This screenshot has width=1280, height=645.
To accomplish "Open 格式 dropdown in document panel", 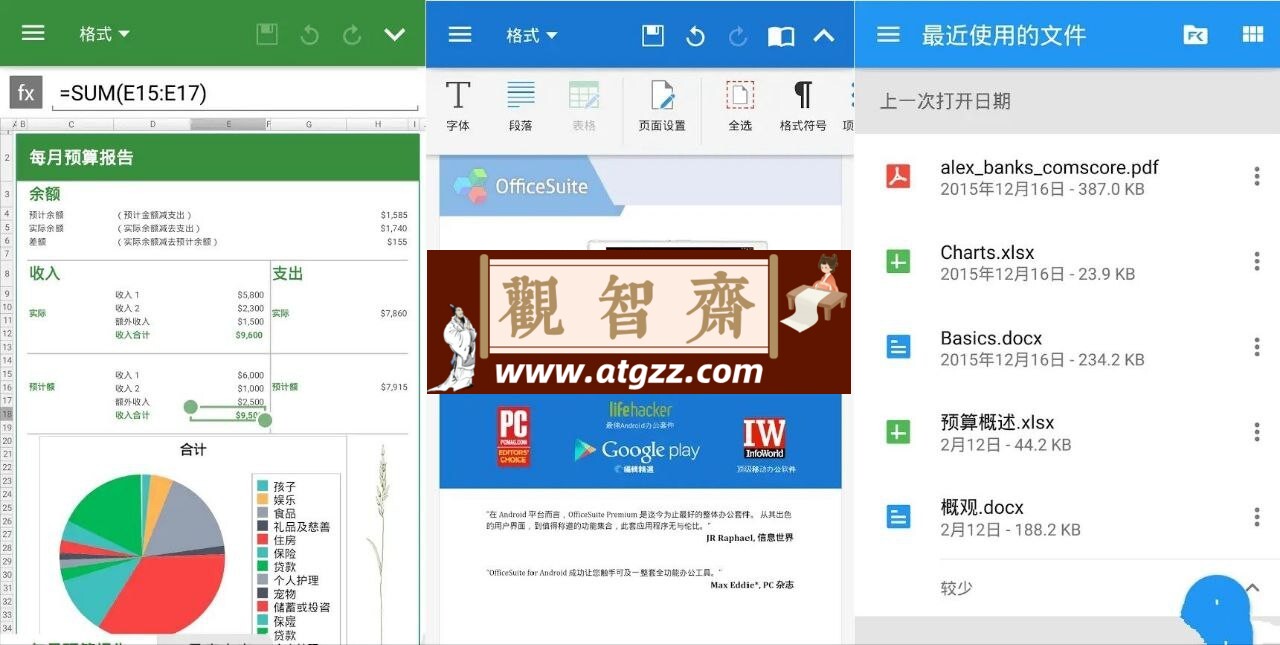I will [x=532, y=36].
